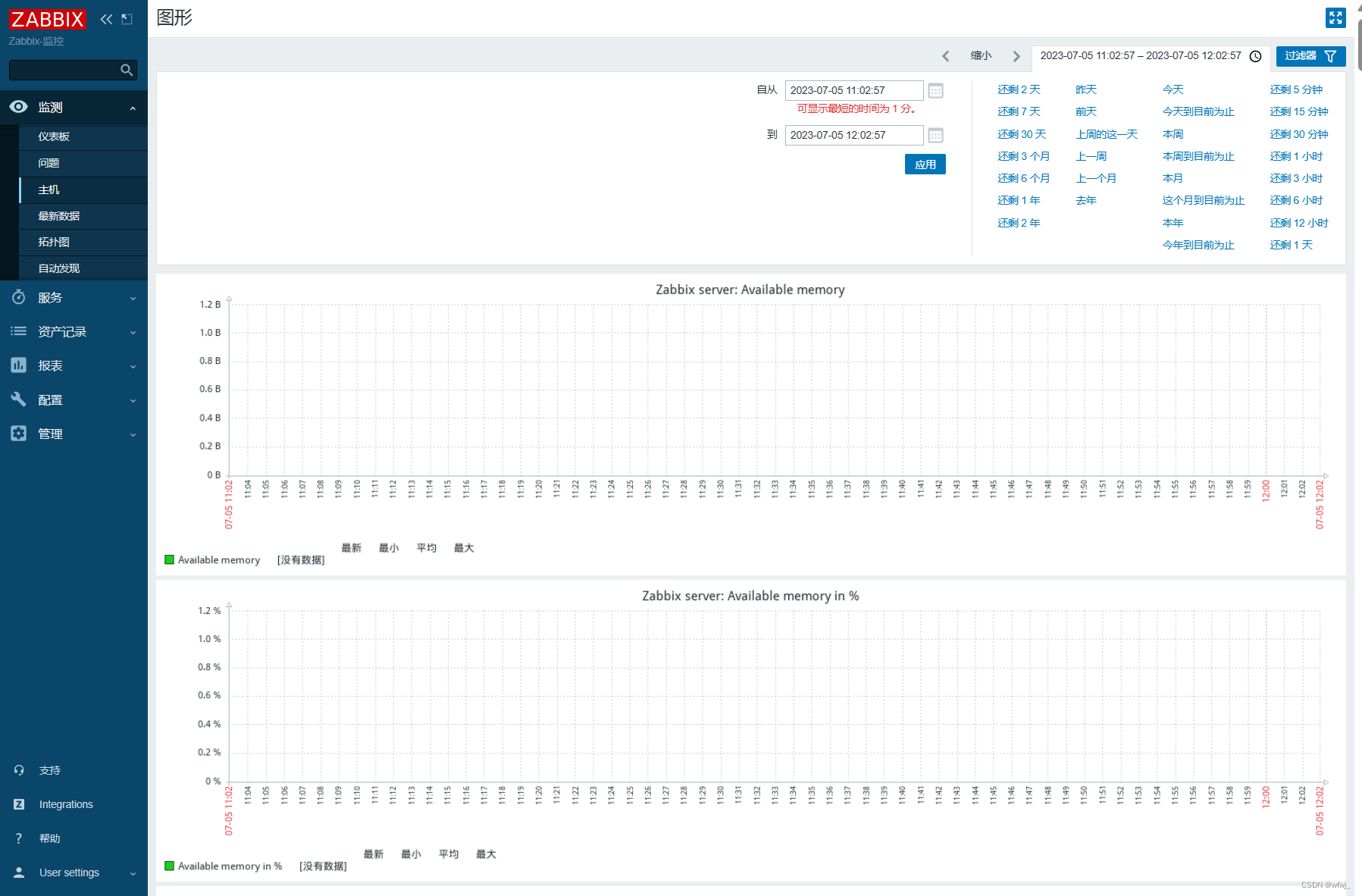Select 今天 time range
Image resolution: width=1362 pixels, height=896 pixels.
point(1173,89)
